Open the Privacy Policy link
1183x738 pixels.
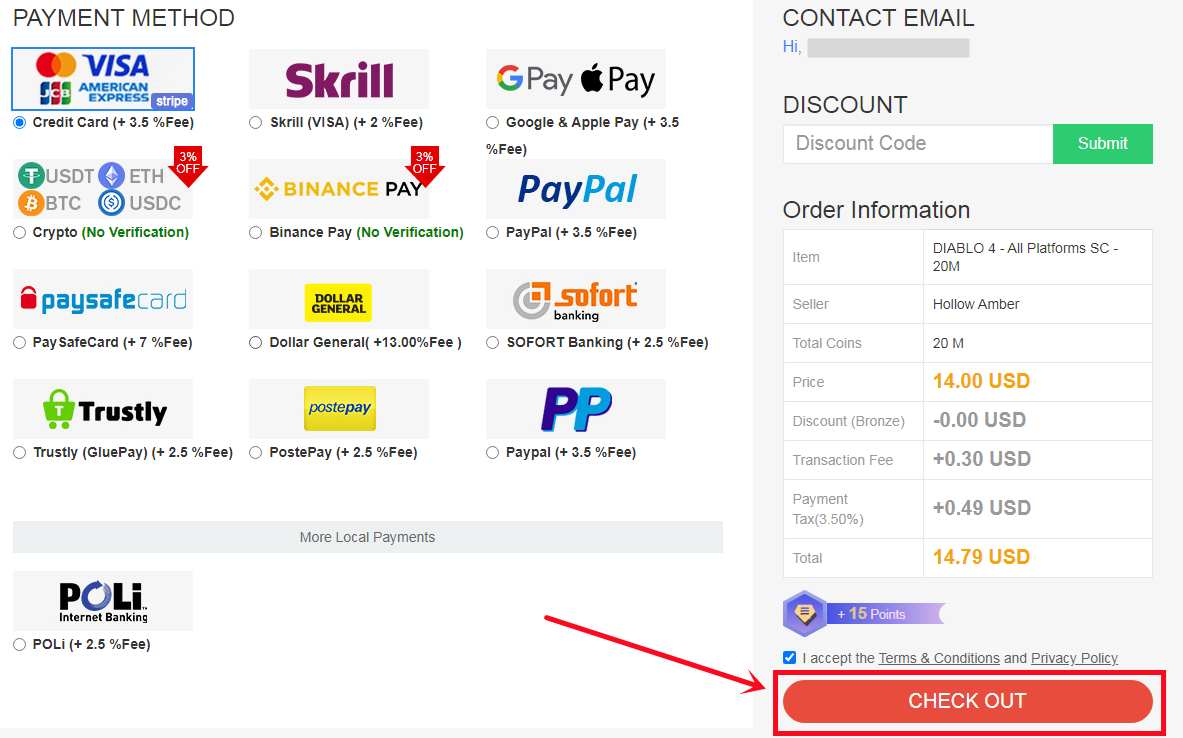[x=1074, y=658]
